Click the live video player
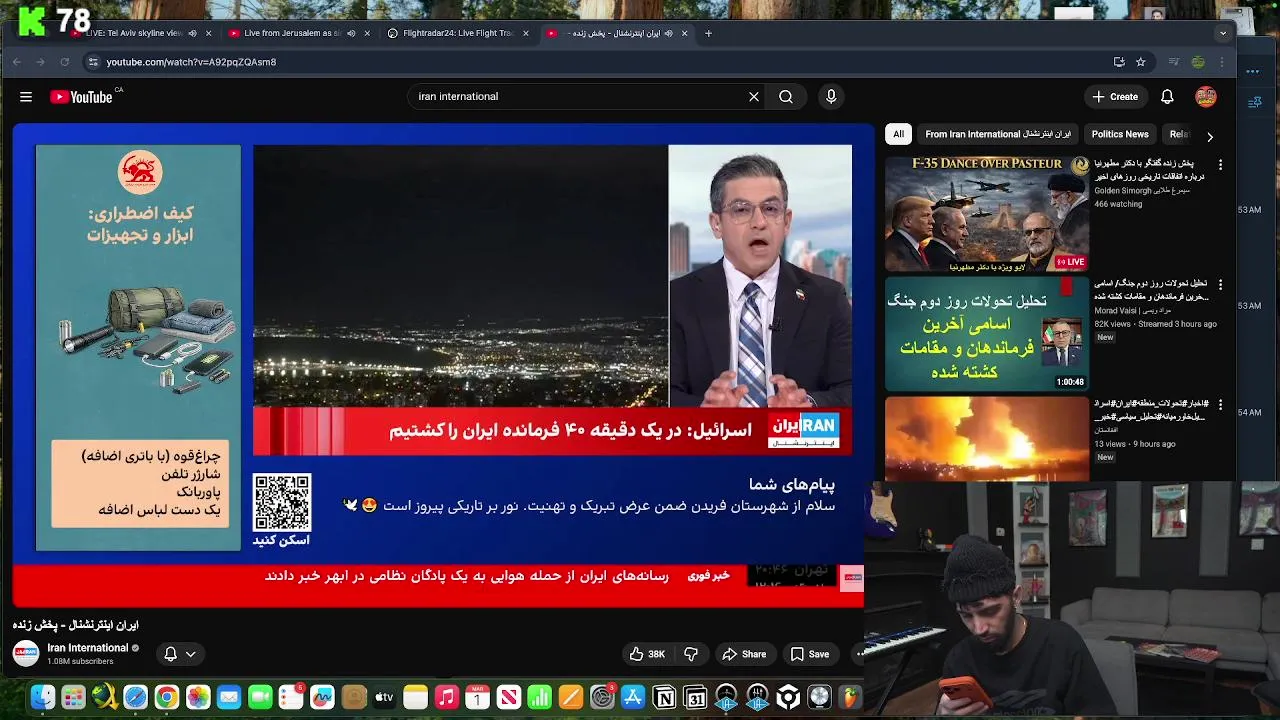The width and height of the screenshot is (1280, 720). 439,365
